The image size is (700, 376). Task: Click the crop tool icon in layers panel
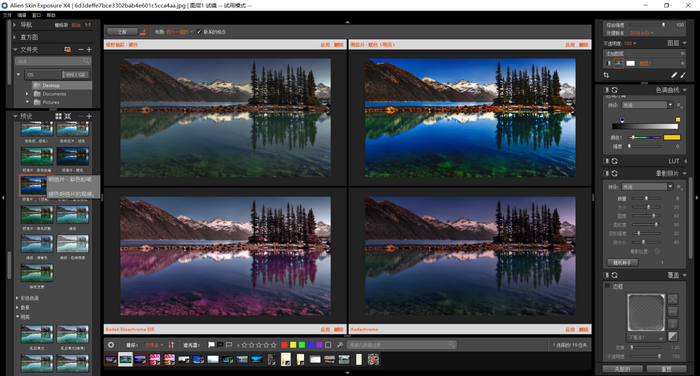[x=606, y=75]
